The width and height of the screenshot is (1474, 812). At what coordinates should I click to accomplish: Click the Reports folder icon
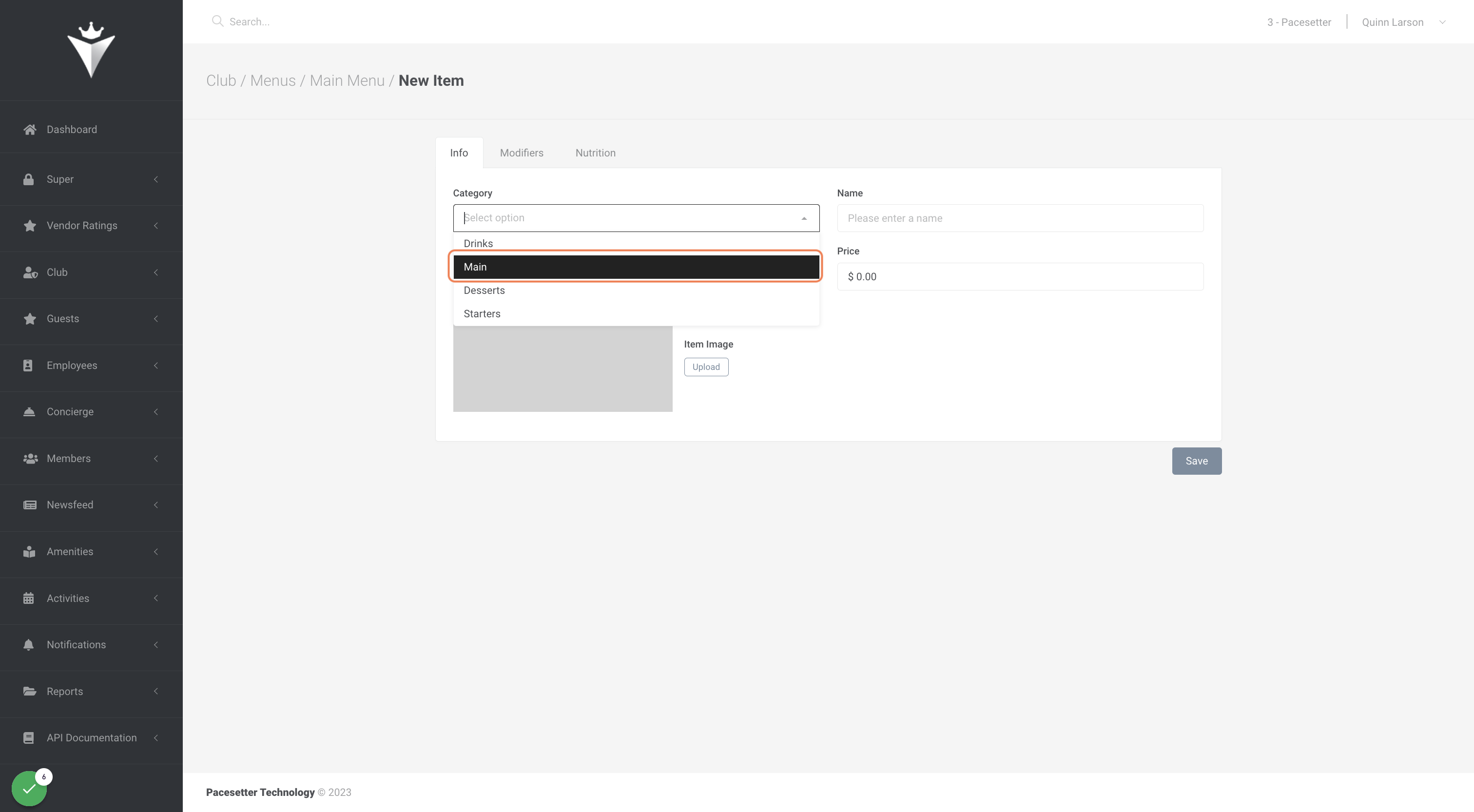[30, 691]
